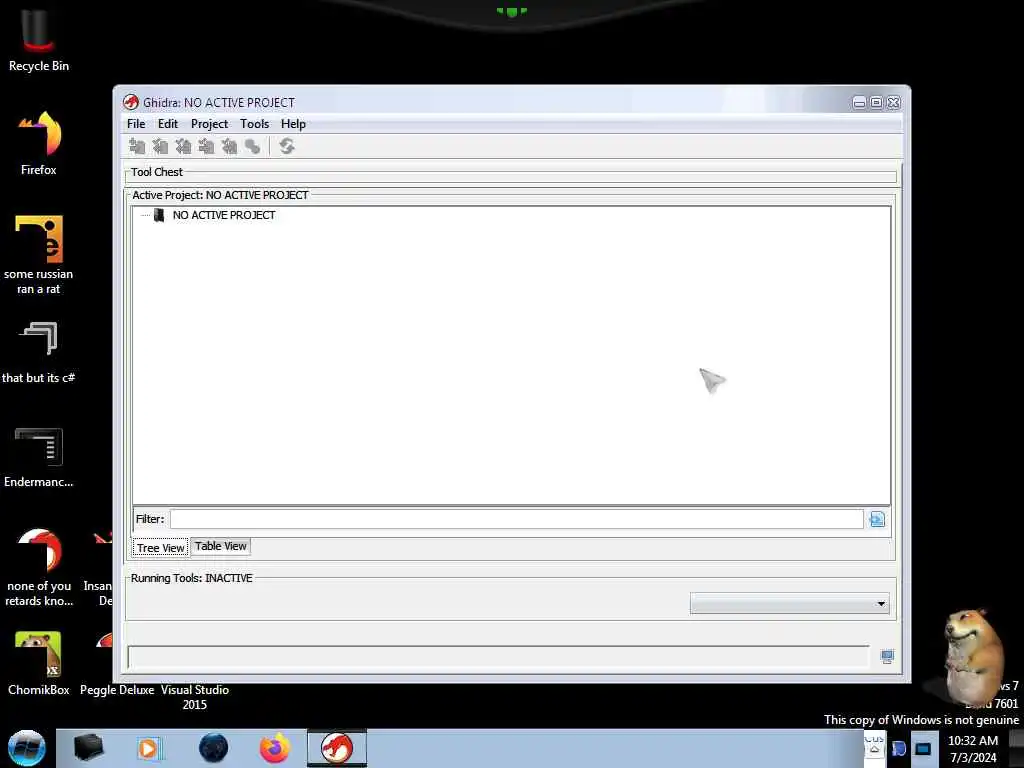Open the Edit menu
Viewport: 1024px width, 768px height.
coord(168,124)
